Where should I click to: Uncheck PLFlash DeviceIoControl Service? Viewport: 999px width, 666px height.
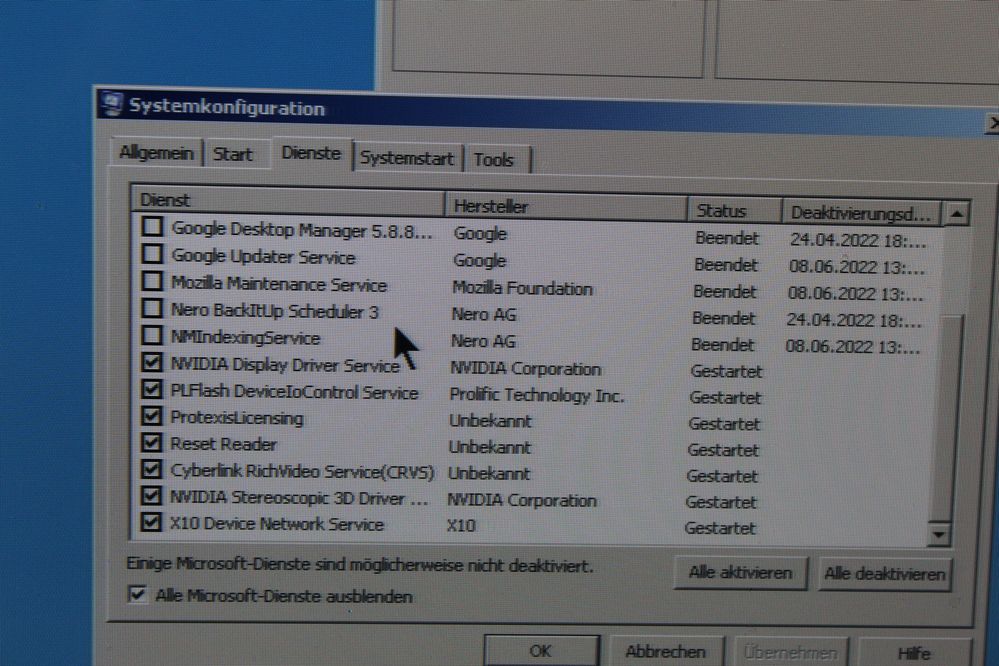tap(152, 390)
